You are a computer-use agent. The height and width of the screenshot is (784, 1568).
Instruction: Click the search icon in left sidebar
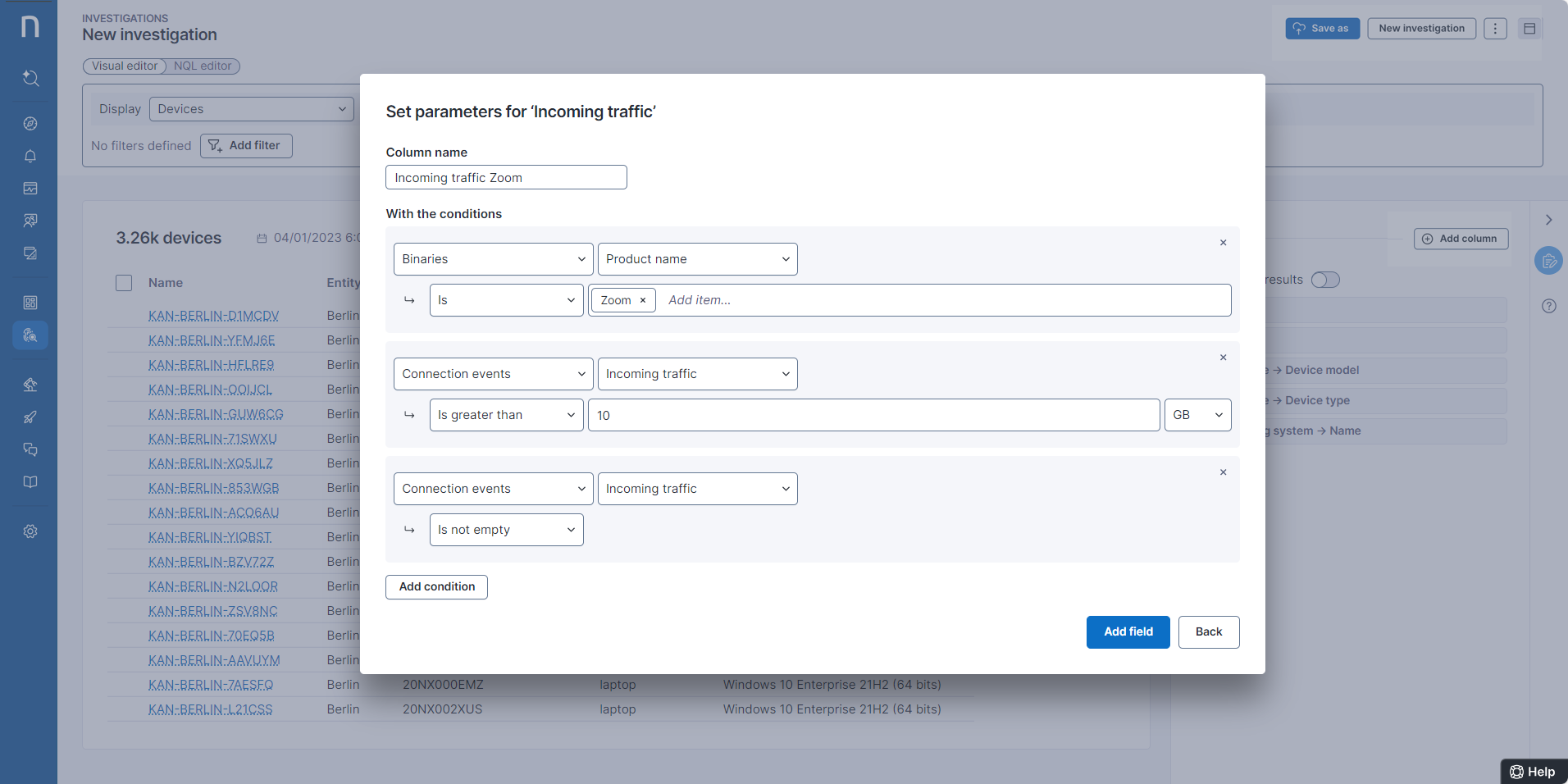click(30, 78)
